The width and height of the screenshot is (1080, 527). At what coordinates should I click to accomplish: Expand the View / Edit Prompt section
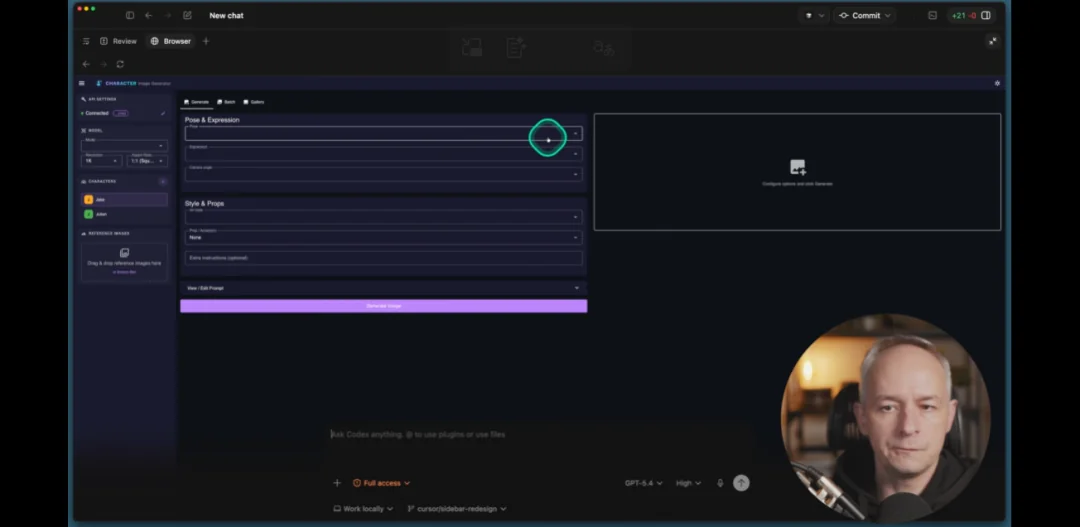tap(382, 288)
